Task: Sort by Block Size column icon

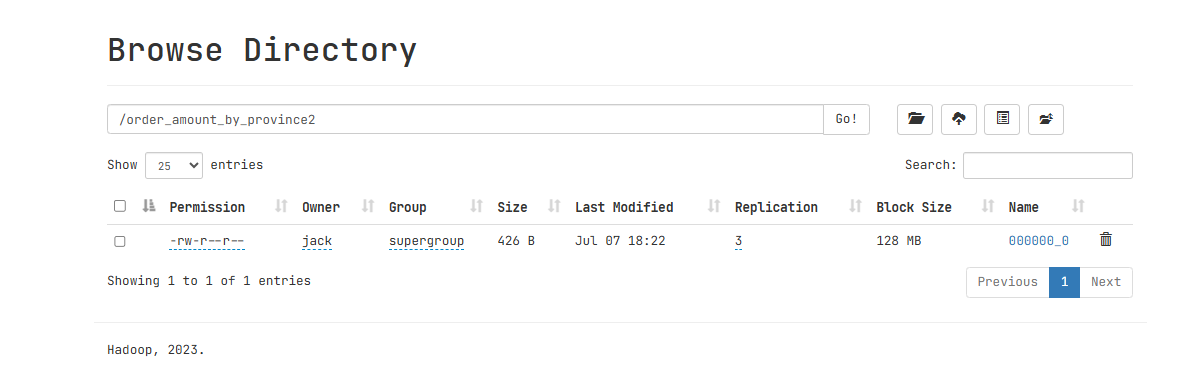Action: (x=988, y=206)
